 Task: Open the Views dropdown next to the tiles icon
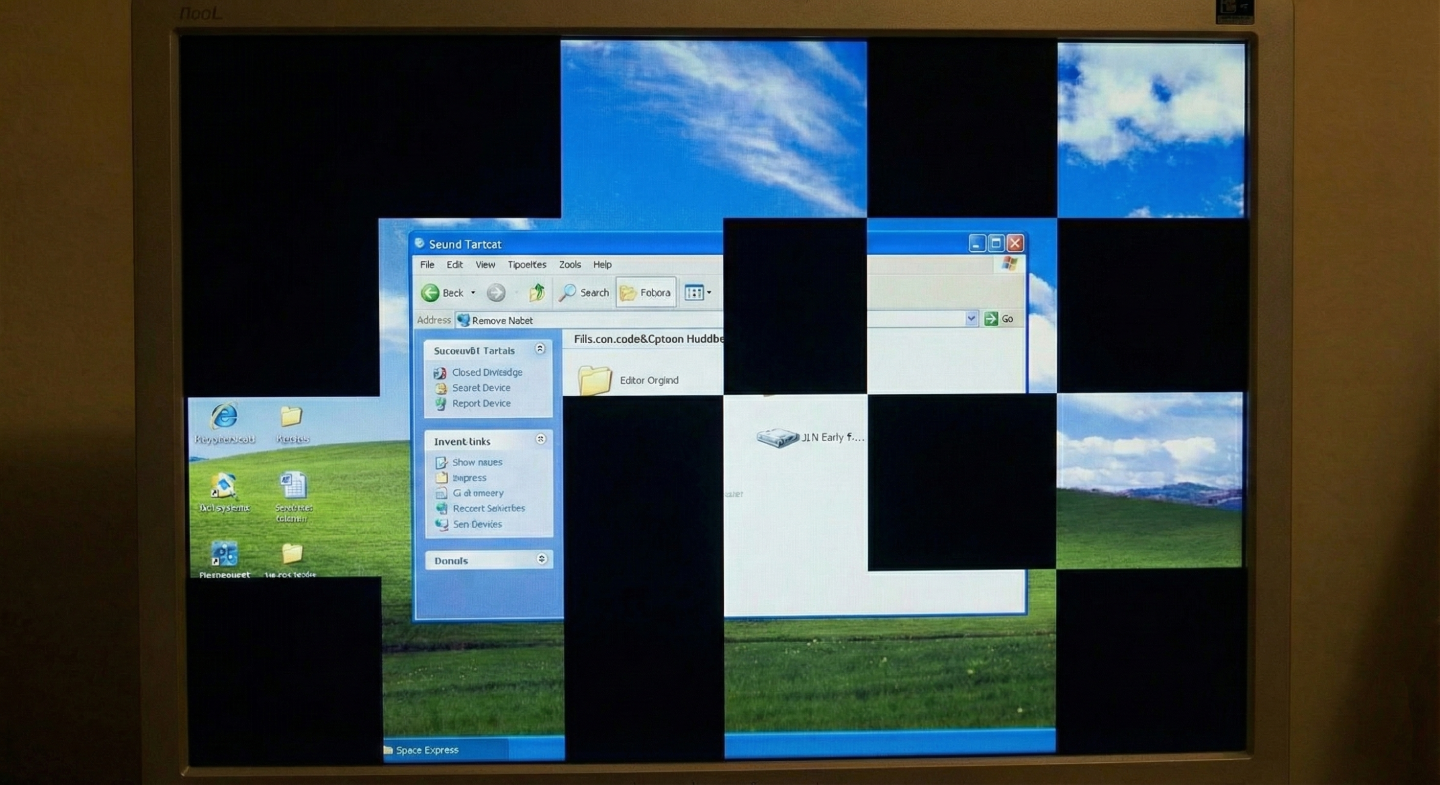708,292
